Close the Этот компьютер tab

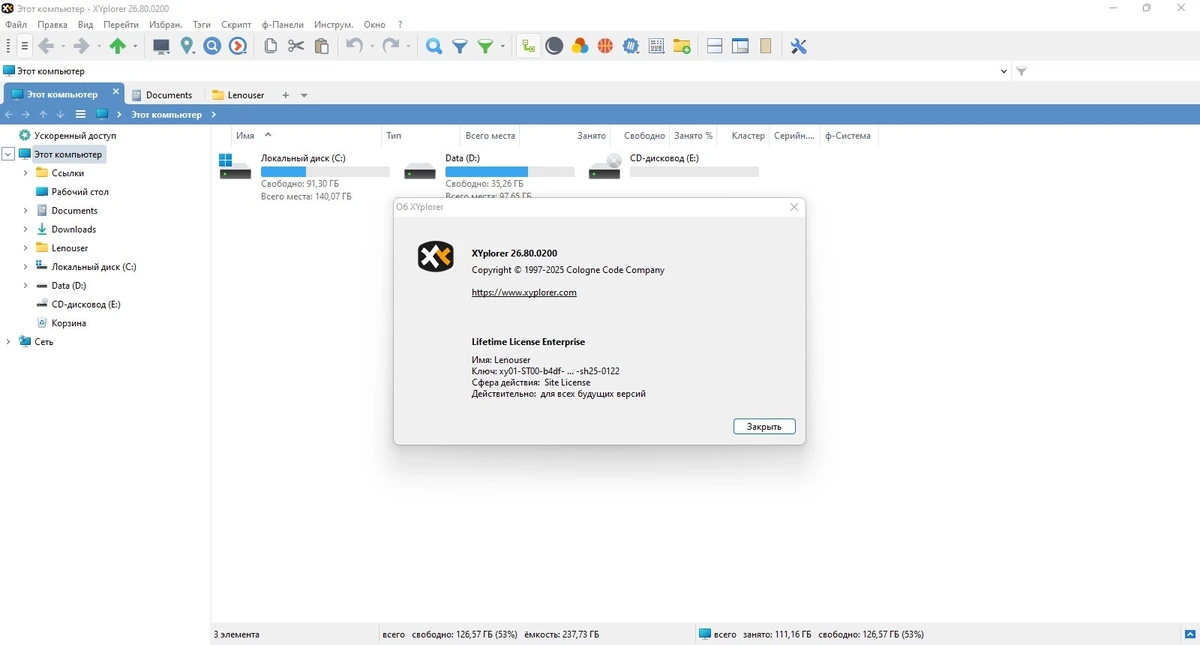pos(116,93)
